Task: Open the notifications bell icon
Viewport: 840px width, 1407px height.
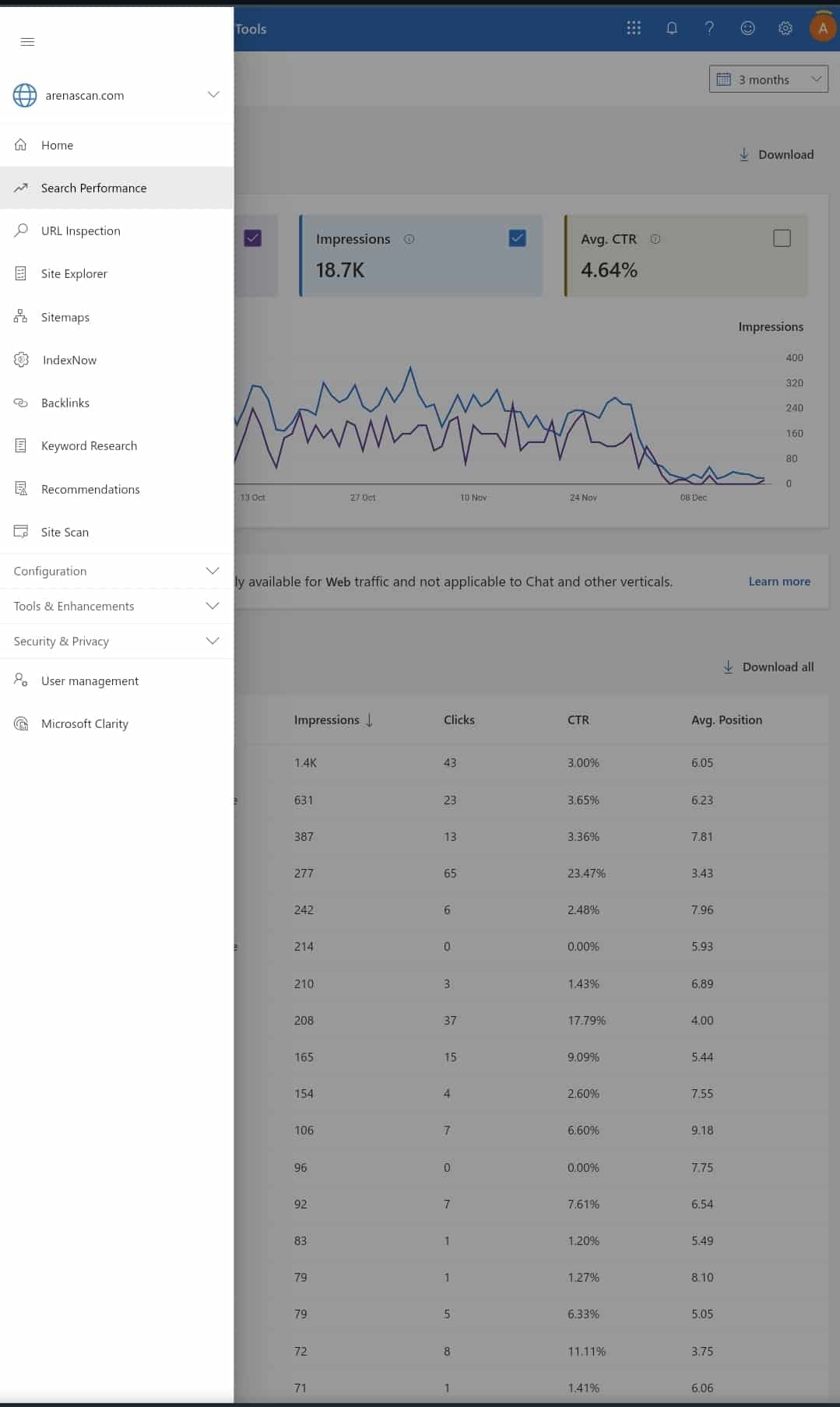Action: click(671, 29)
